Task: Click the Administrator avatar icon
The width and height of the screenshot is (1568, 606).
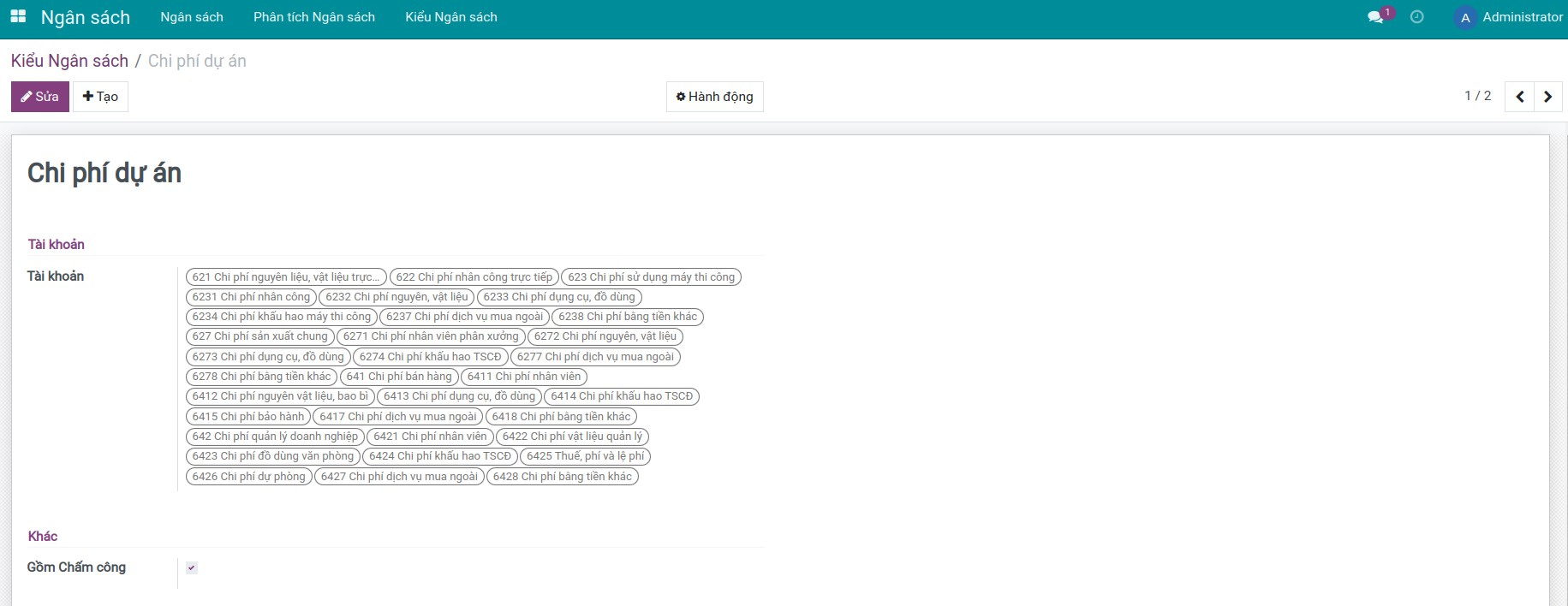Action: pyautogui.click(x=1465, y=18)
